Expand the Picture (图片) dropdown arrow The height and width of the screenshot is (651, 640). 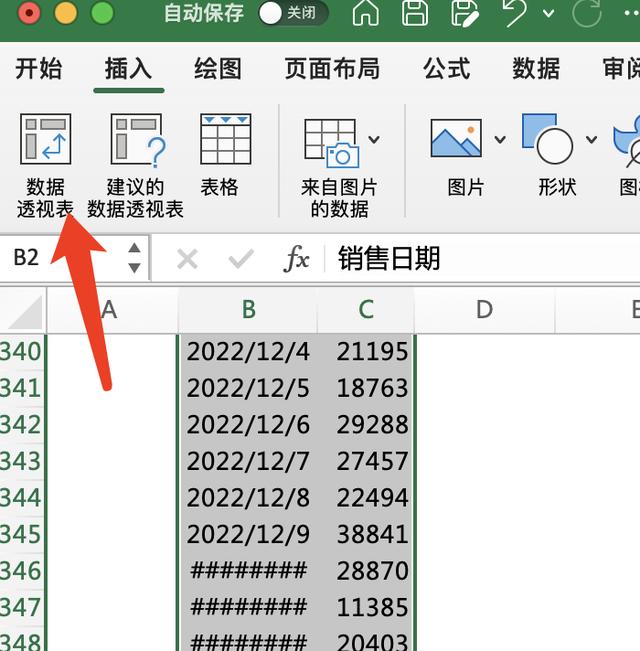[x=499, y=139]
